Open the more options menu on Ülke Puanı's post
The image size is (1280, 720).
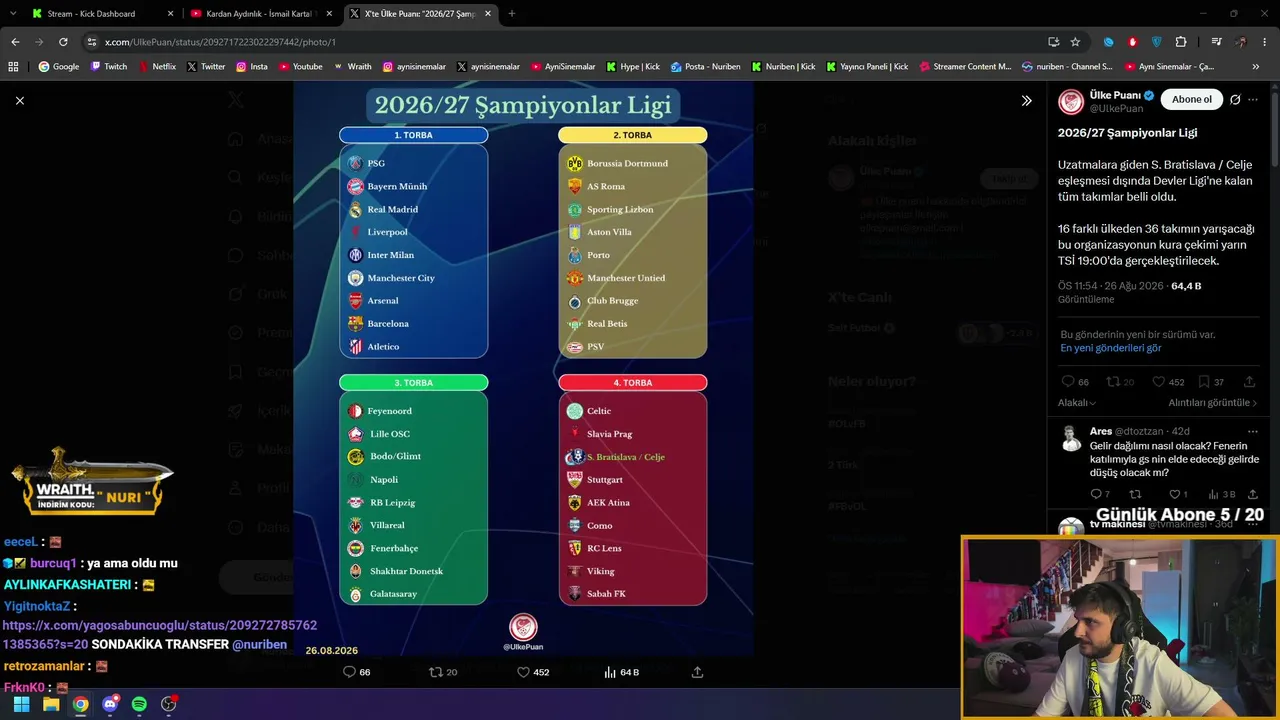1253,99
